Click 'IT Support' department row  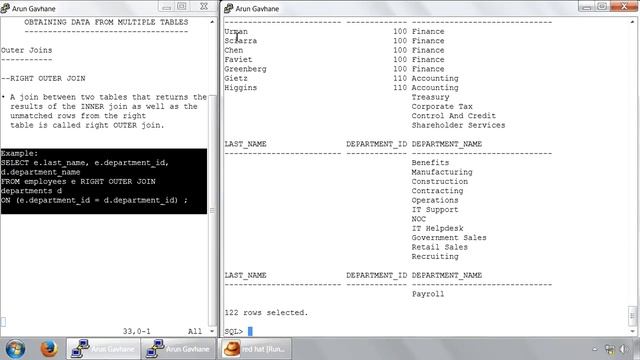[x=435, y=209]
